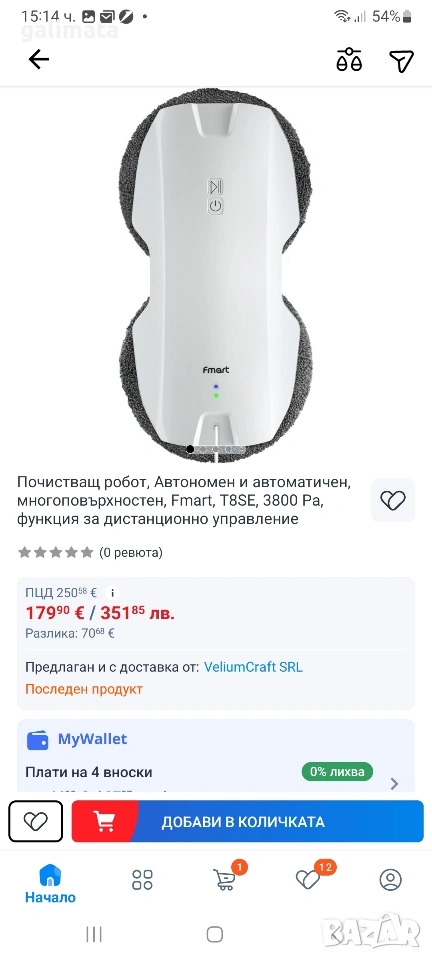Select the Начало home tab
This screenshot has width=432, height=960.
coord(50,884)
